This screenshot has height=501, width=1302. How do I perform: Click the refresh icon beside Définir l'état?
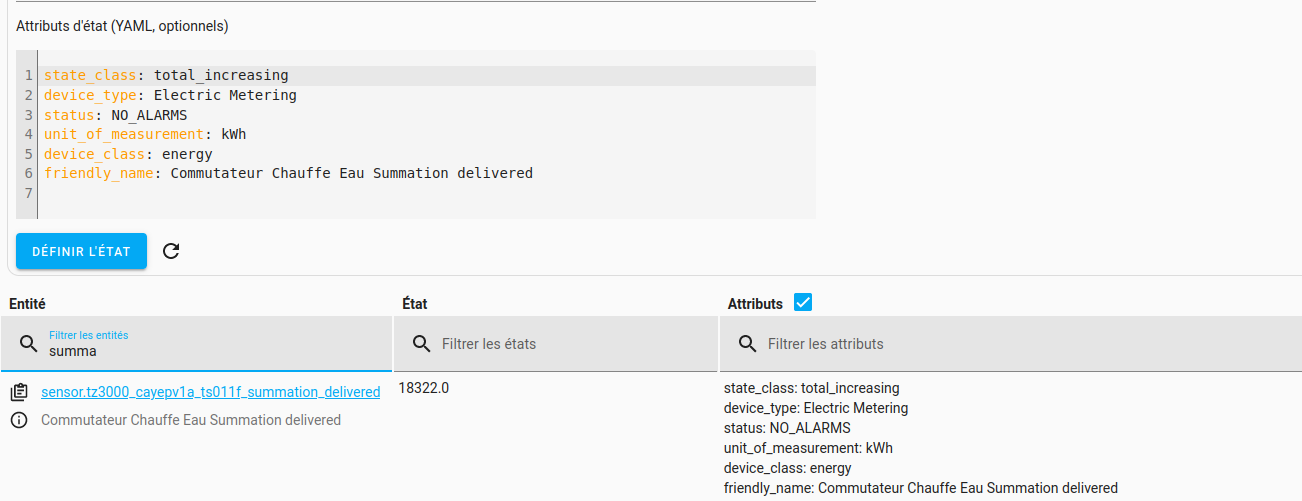[x=171, y=251]
